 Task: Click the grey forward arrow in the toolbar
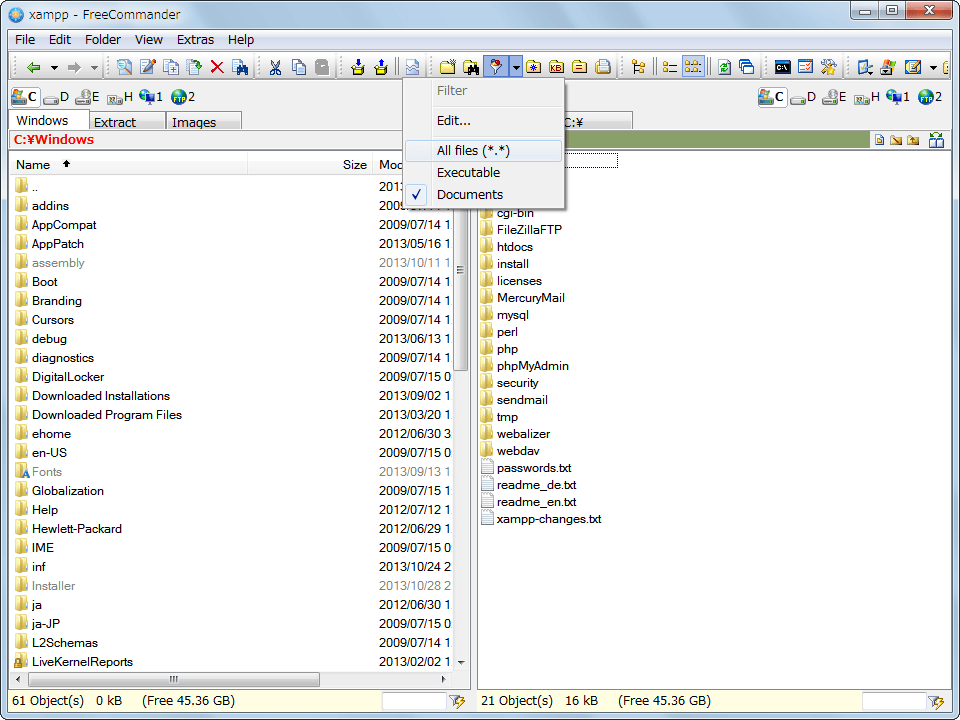[74, 67]
